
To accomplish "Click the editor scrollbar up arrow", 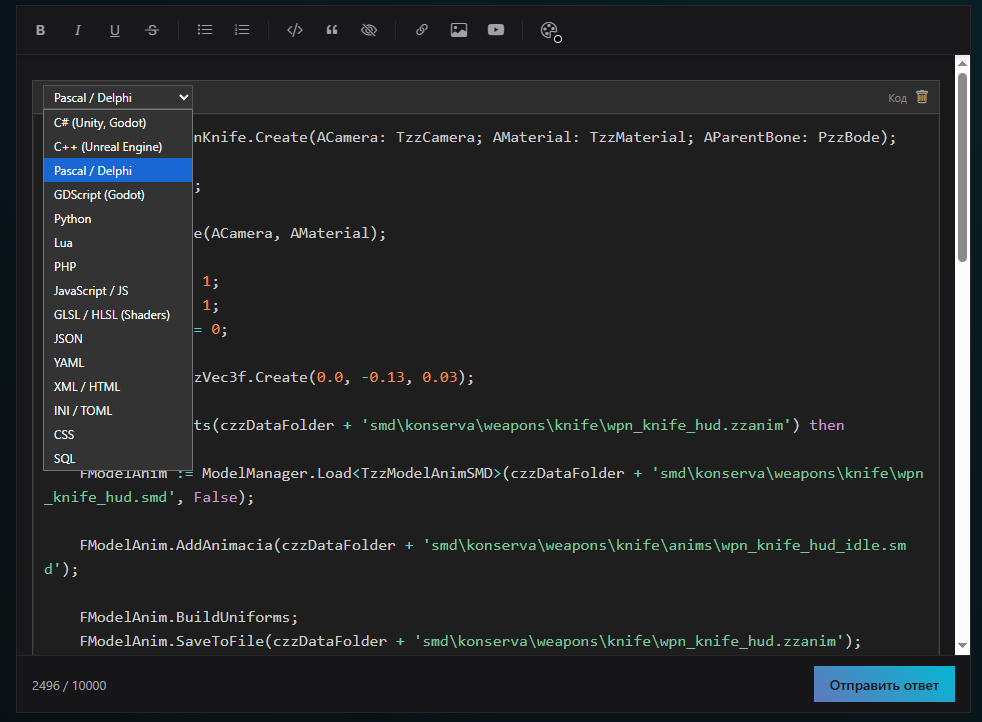I will click(x=963, y=63).
